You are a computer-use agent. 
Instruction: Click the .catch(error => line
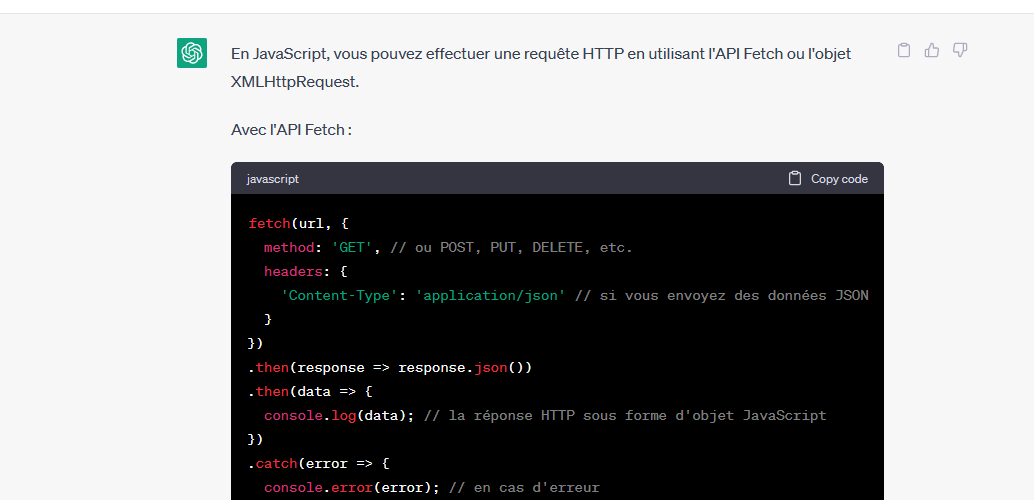click(x=318, y=463)
